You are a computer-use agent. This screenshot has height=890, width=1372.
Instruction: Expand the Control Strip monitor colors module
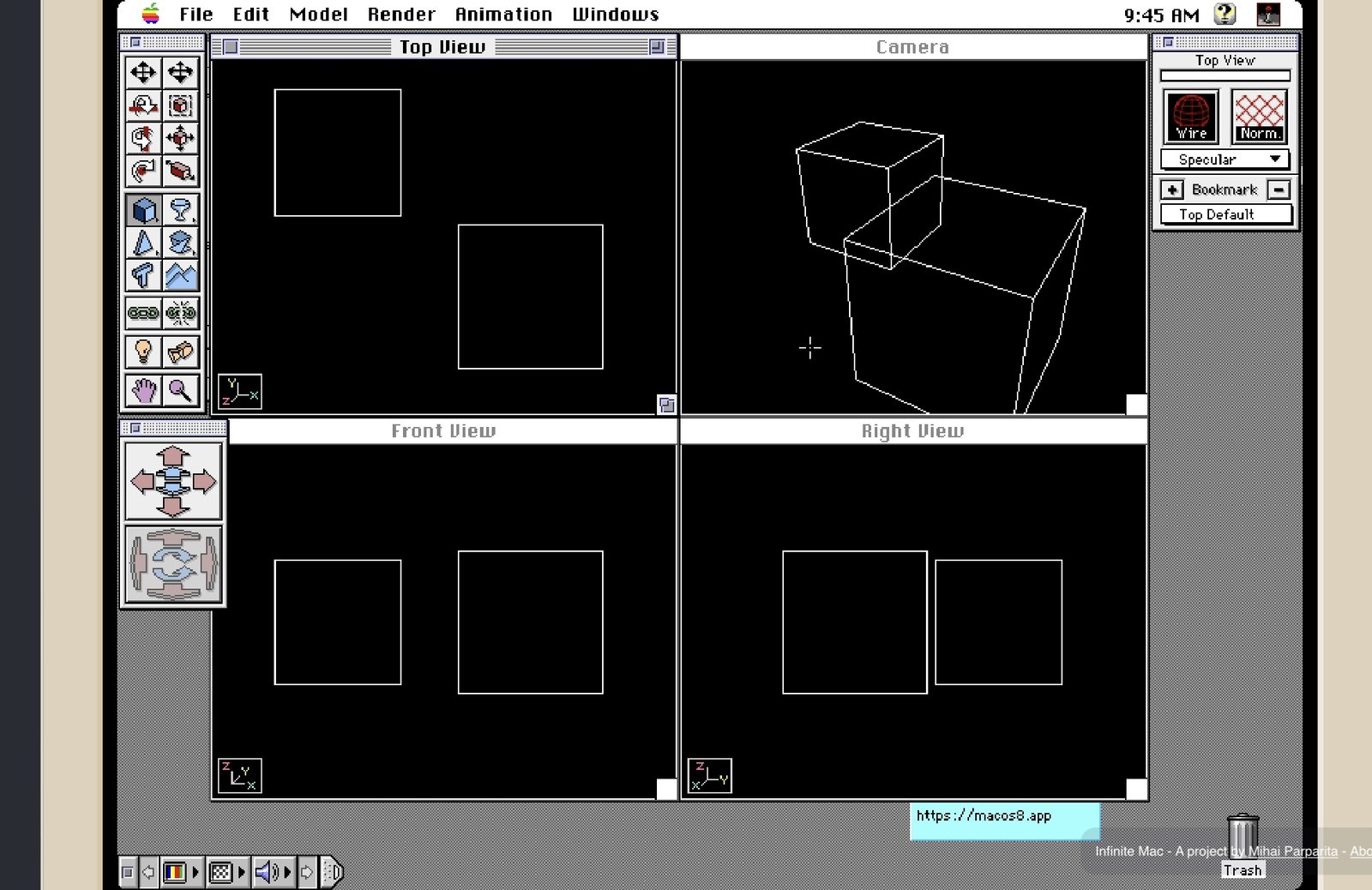click(175, 873)
